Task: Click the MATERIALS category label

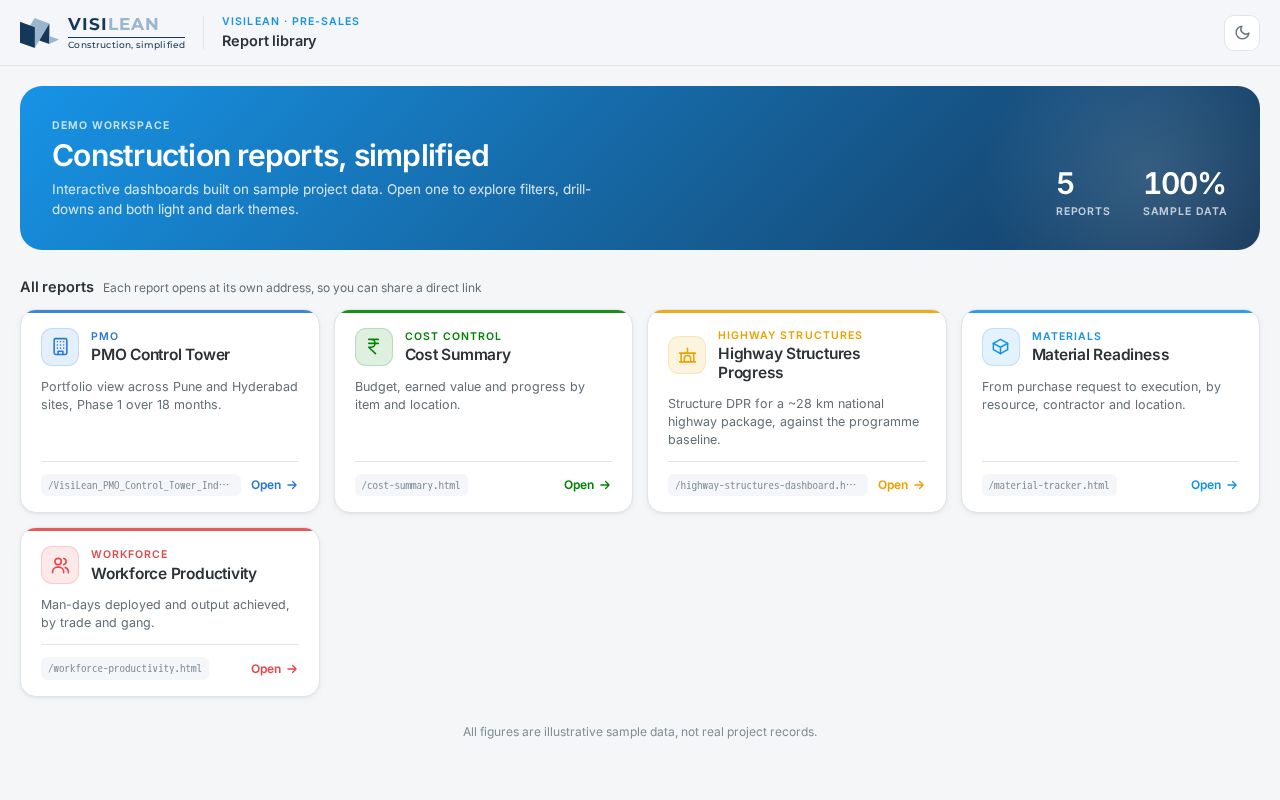Action: pyautogui.click(x=1066, y=336)
